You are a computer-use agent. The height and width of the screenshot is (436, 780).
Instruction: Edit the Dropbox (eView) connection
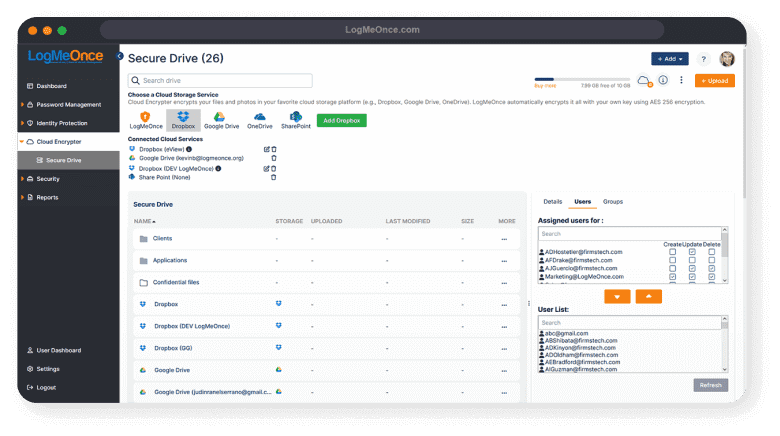(x=266, y=149)
